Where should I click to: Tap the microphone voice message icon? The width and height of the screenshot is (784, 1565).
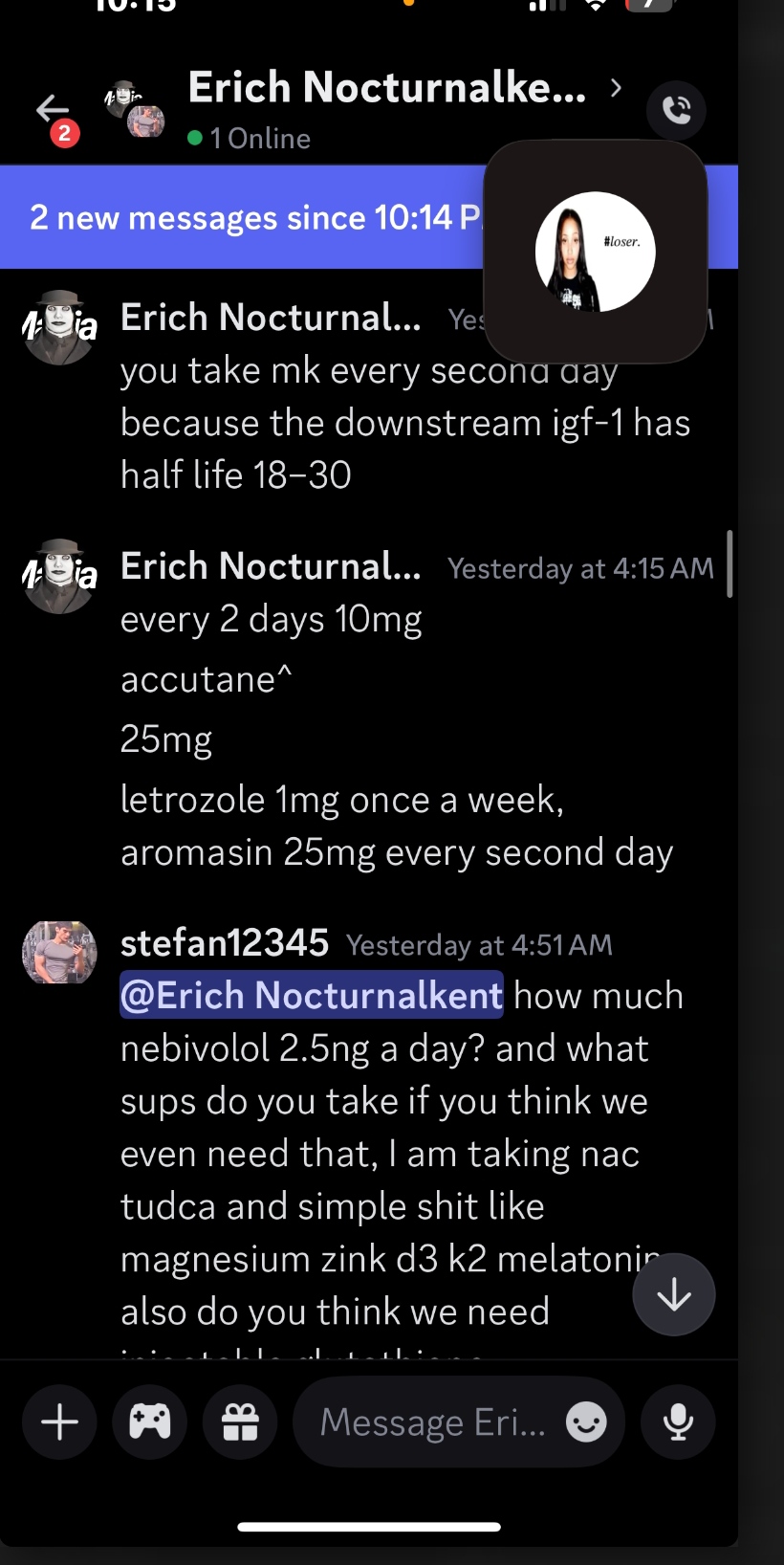tap(678, 1422)
